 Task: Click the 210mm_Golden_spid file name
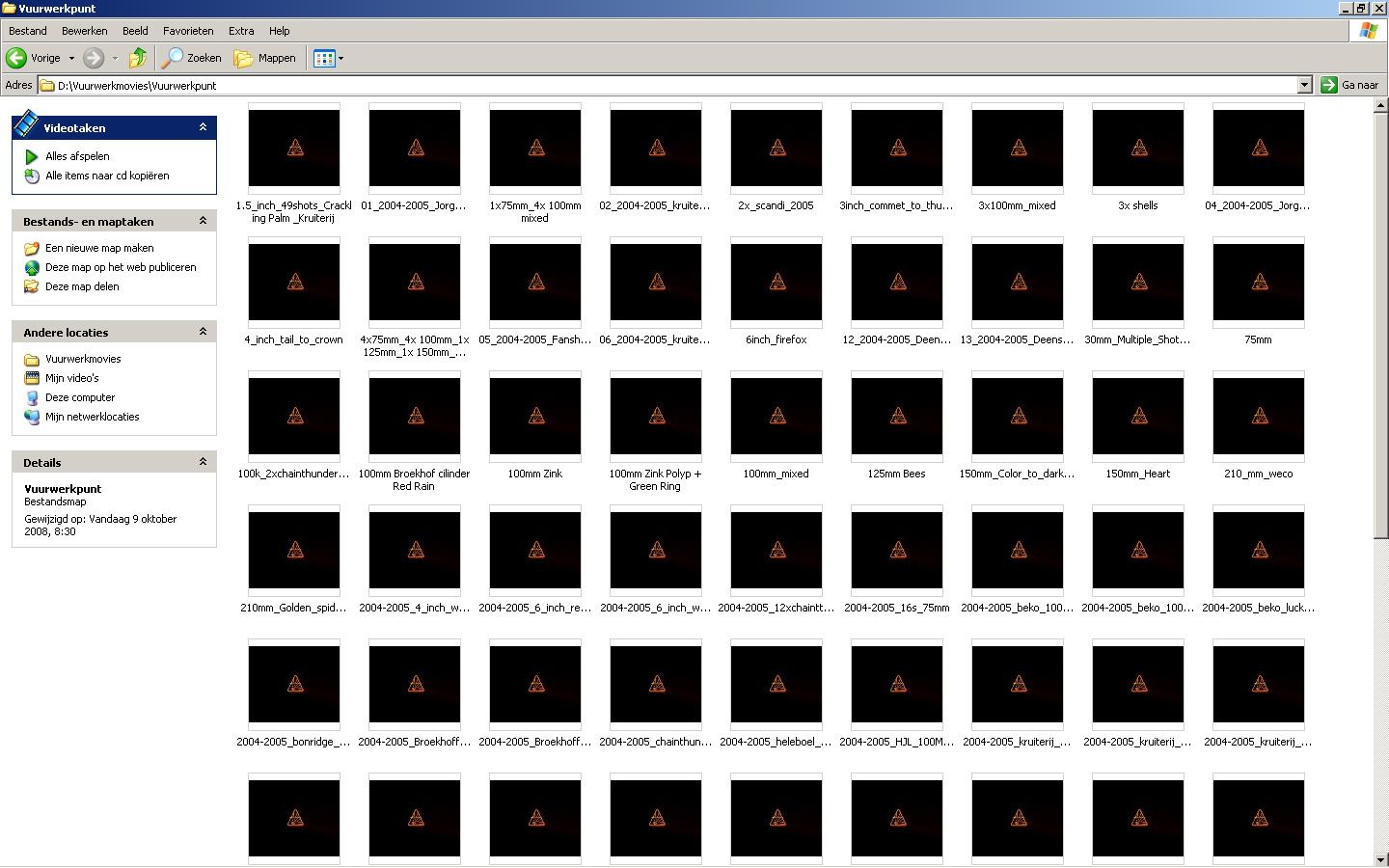click(x=294, y=608)
